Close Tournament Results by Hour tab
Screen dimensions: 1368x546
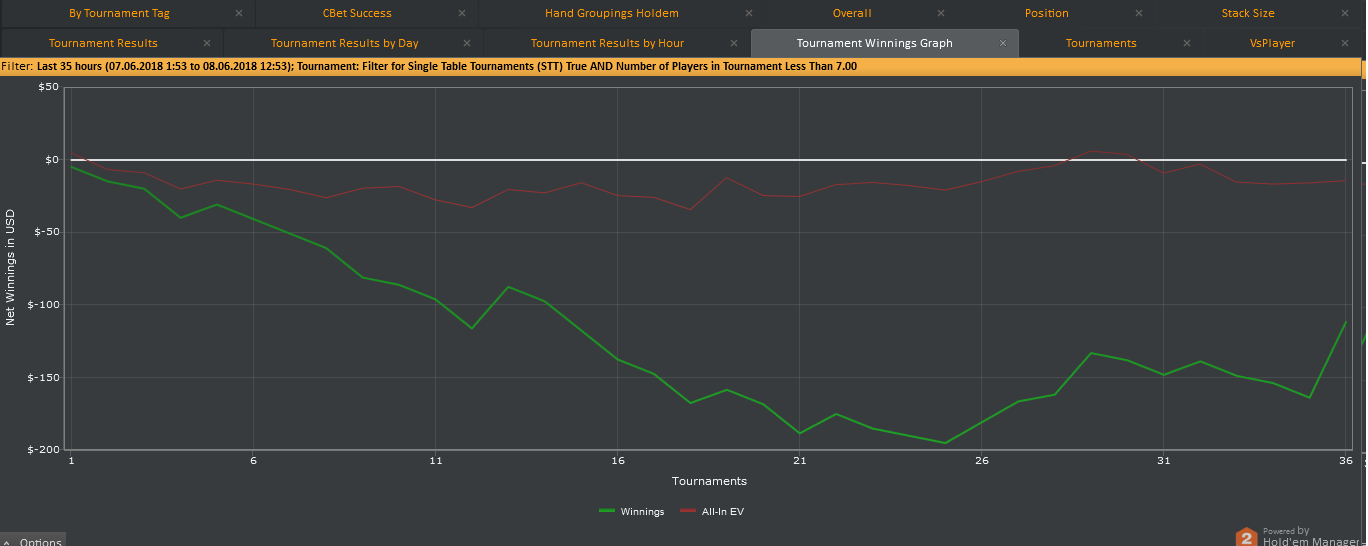(735, 44)
